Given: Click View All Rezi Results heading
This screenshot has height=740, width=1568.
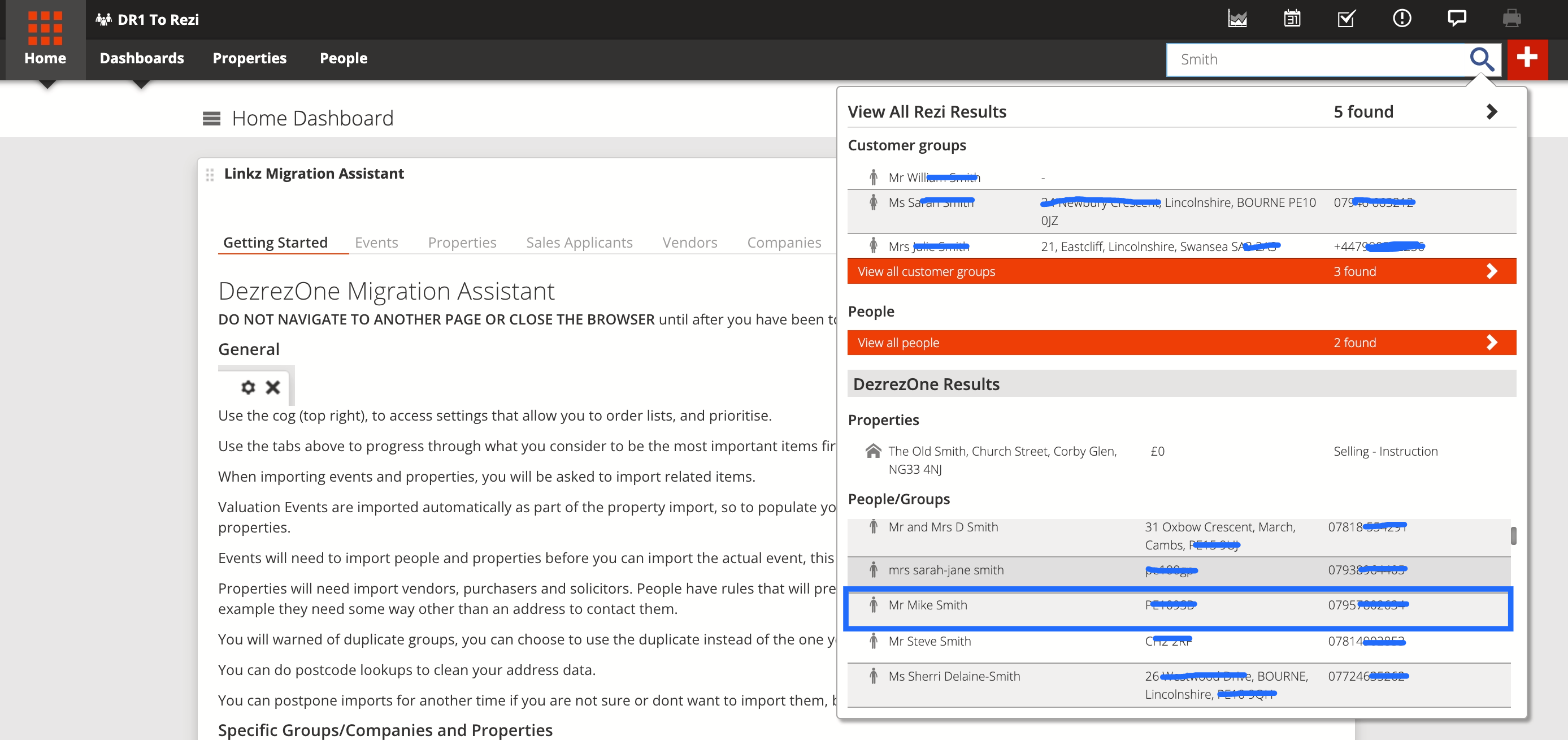Looking at the screenshot, I should tap(927, 111).
